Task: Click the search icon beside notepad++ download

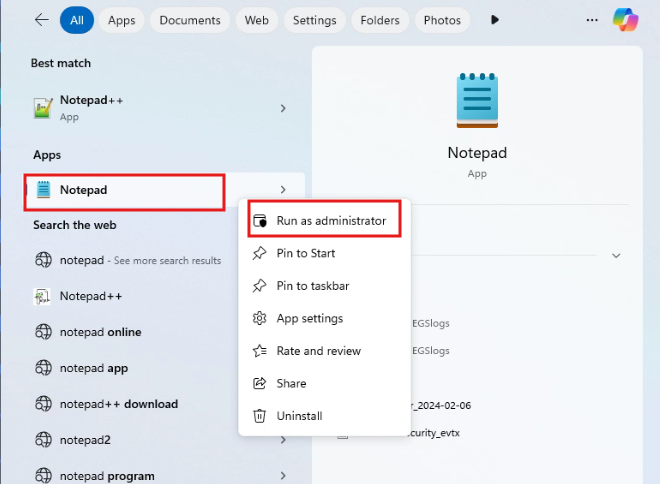Action: pyautogui.click(x=43, y=404)
